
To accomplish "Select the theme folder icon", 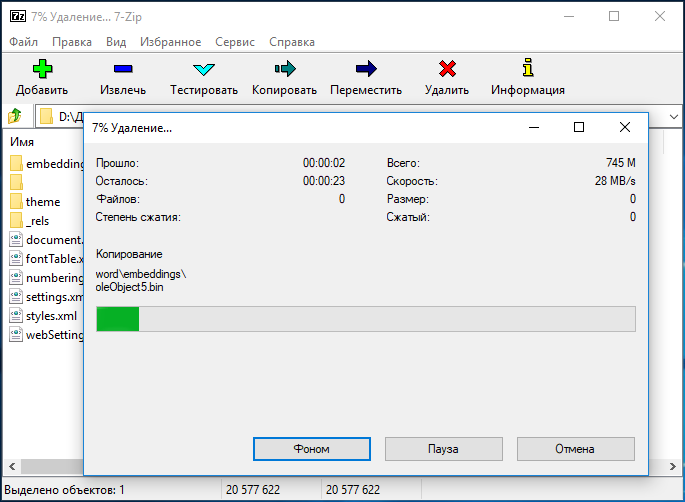I will click(16, 201).
